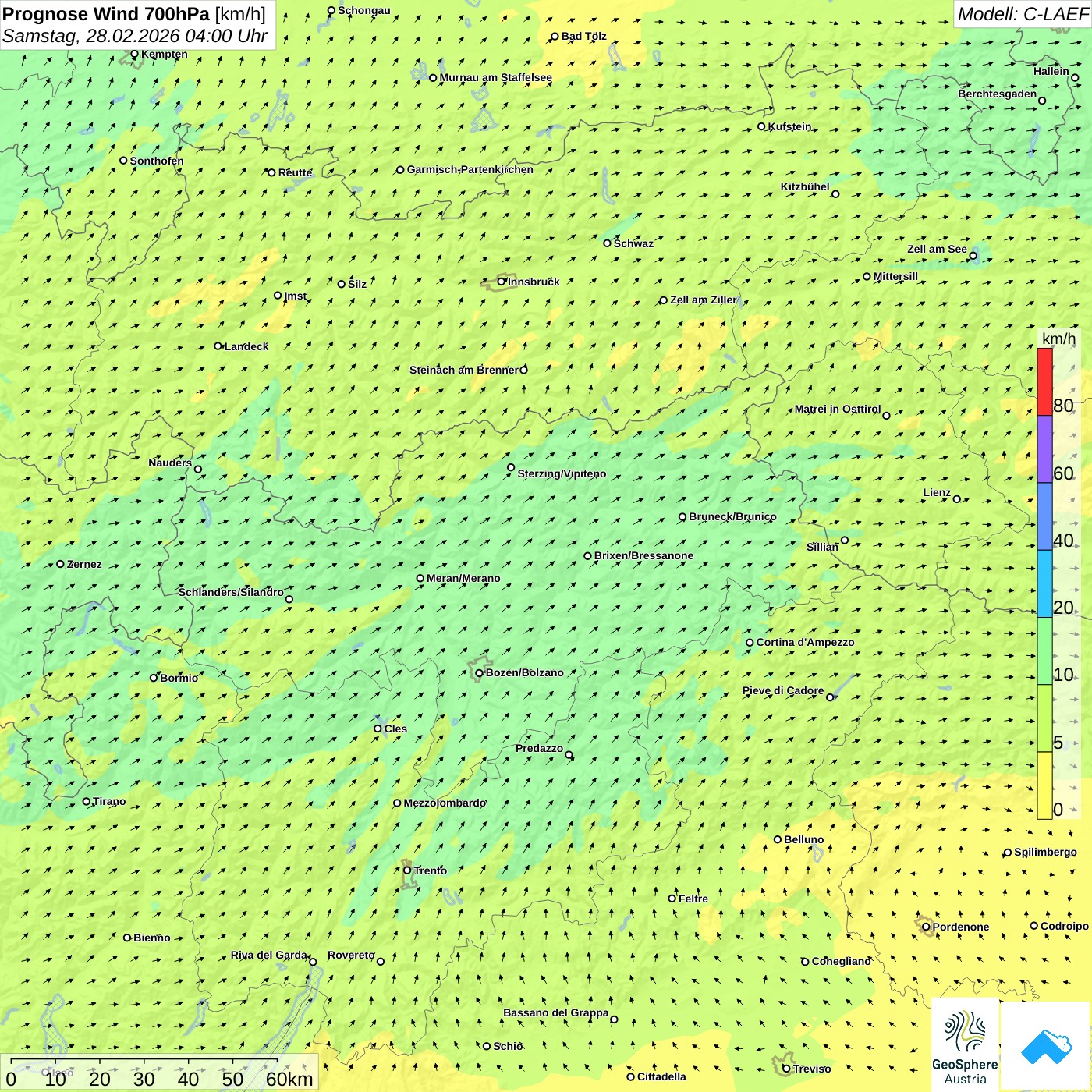Viewport: 1092px width, 1092px height.
Task: Click the 'Landeck' label
Action: (x=246, y=346)
